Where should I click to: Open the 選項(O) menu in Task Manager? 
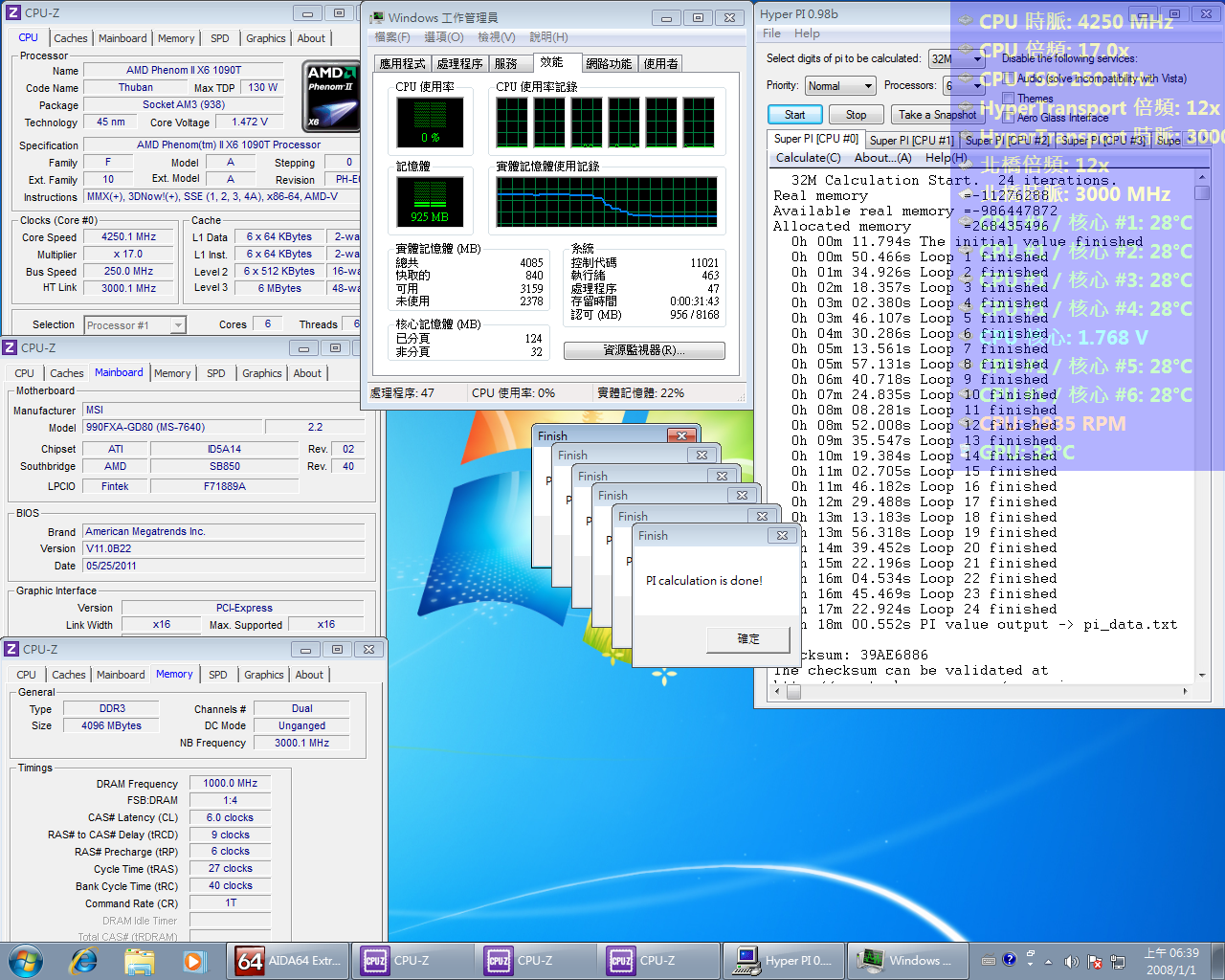tap(443, 37)
